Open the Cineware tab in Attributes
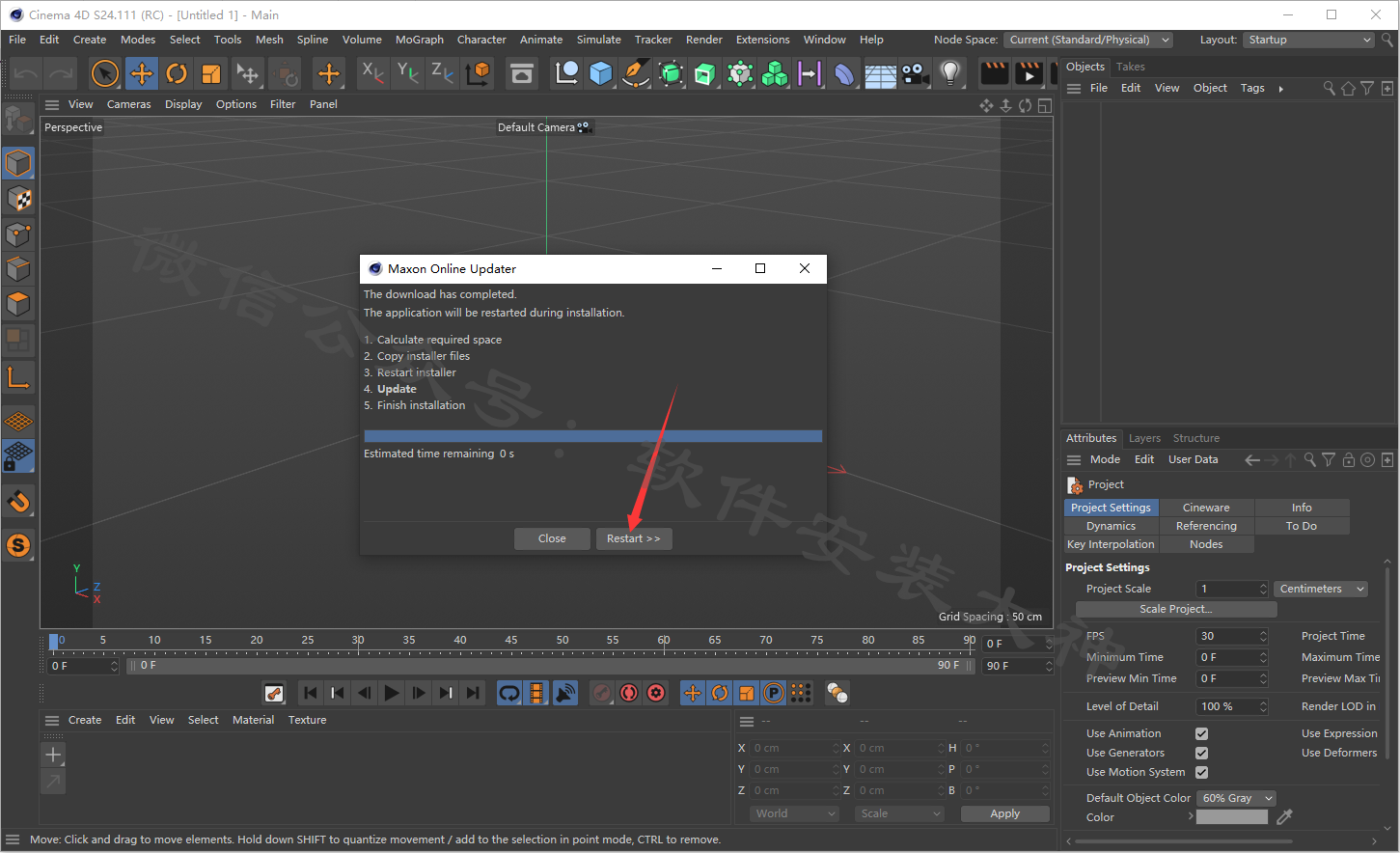Image resolution: width=1400 pixels, height=853 pixels. click(x=1206, y=508)
